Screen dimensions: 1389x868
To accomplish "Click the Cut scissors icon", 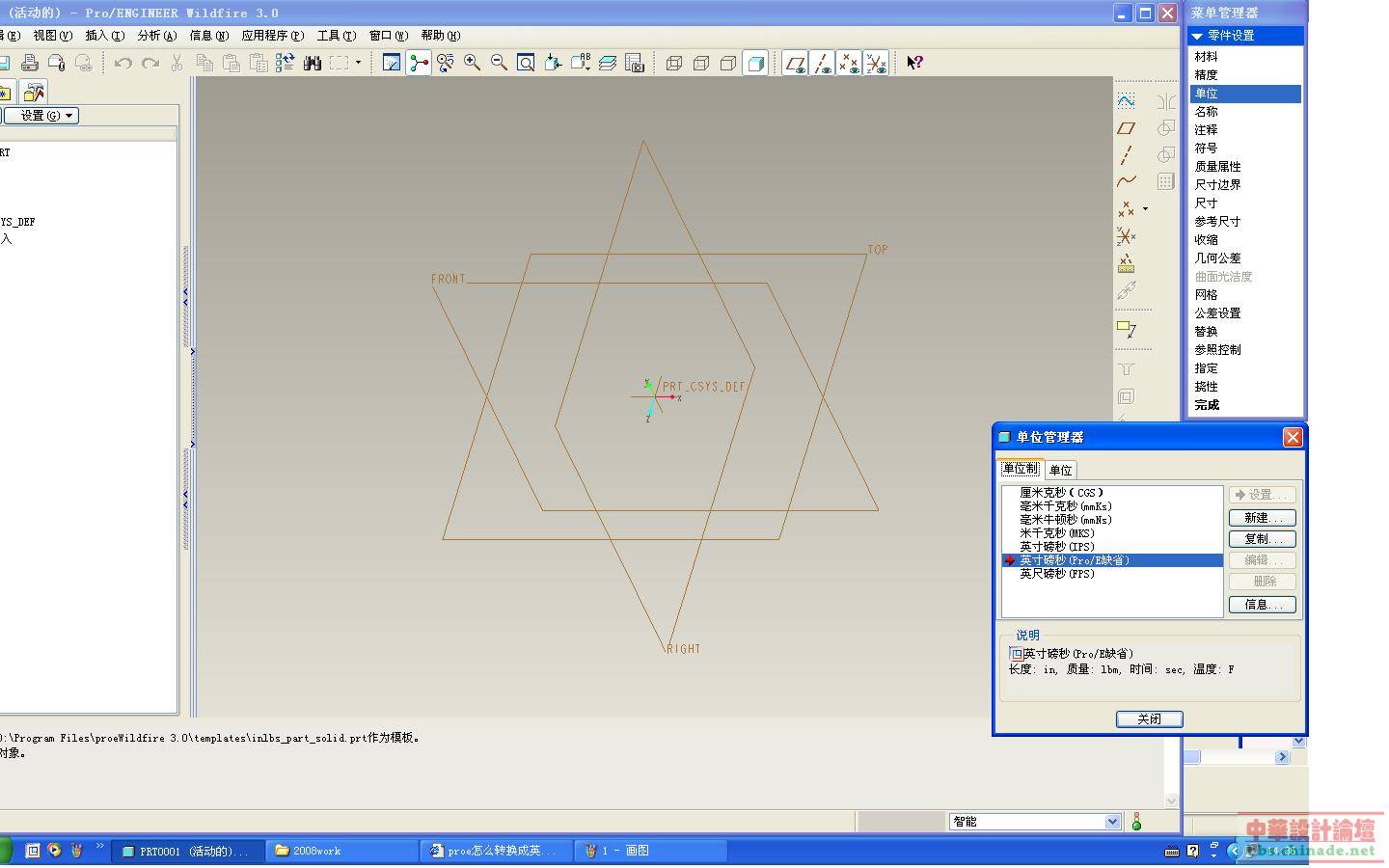I will (177, 63).
